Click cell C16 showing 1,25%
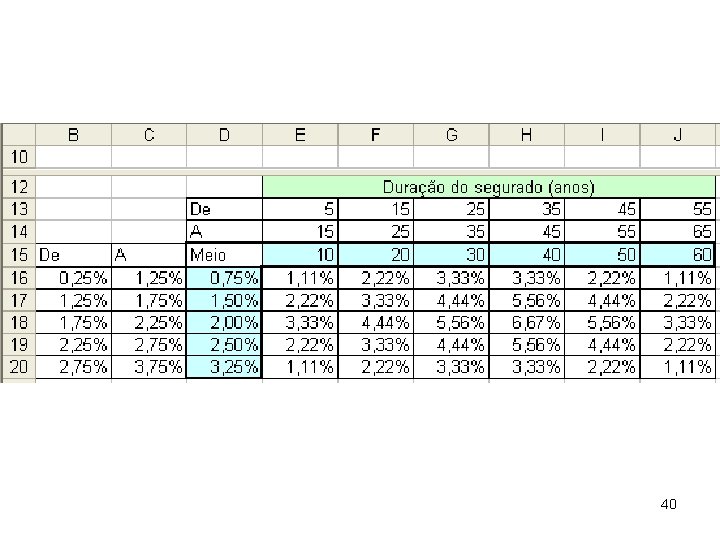The width and height of the screenshot is (720, 540). [149, 277]
